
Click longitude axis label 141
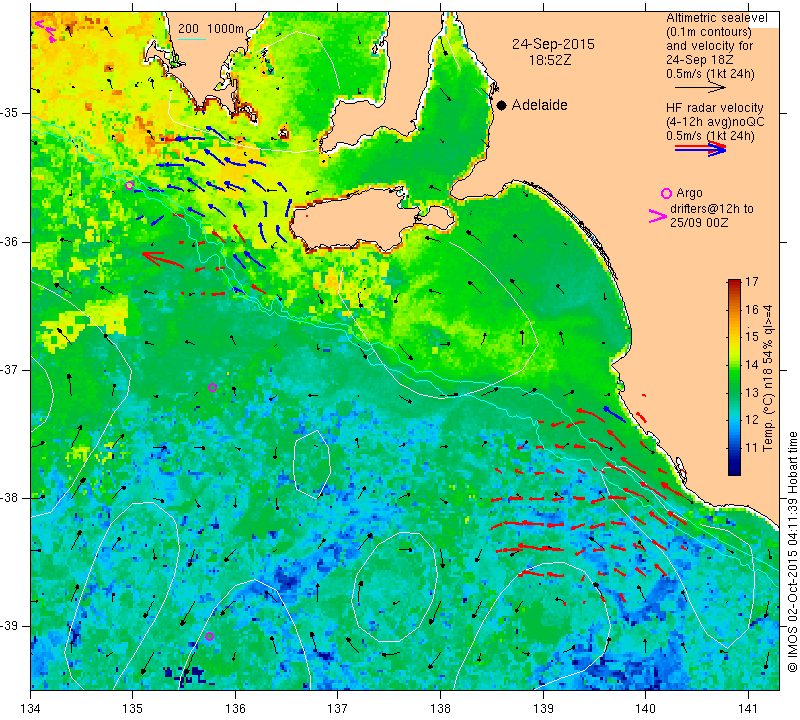[x=748, y=709]
